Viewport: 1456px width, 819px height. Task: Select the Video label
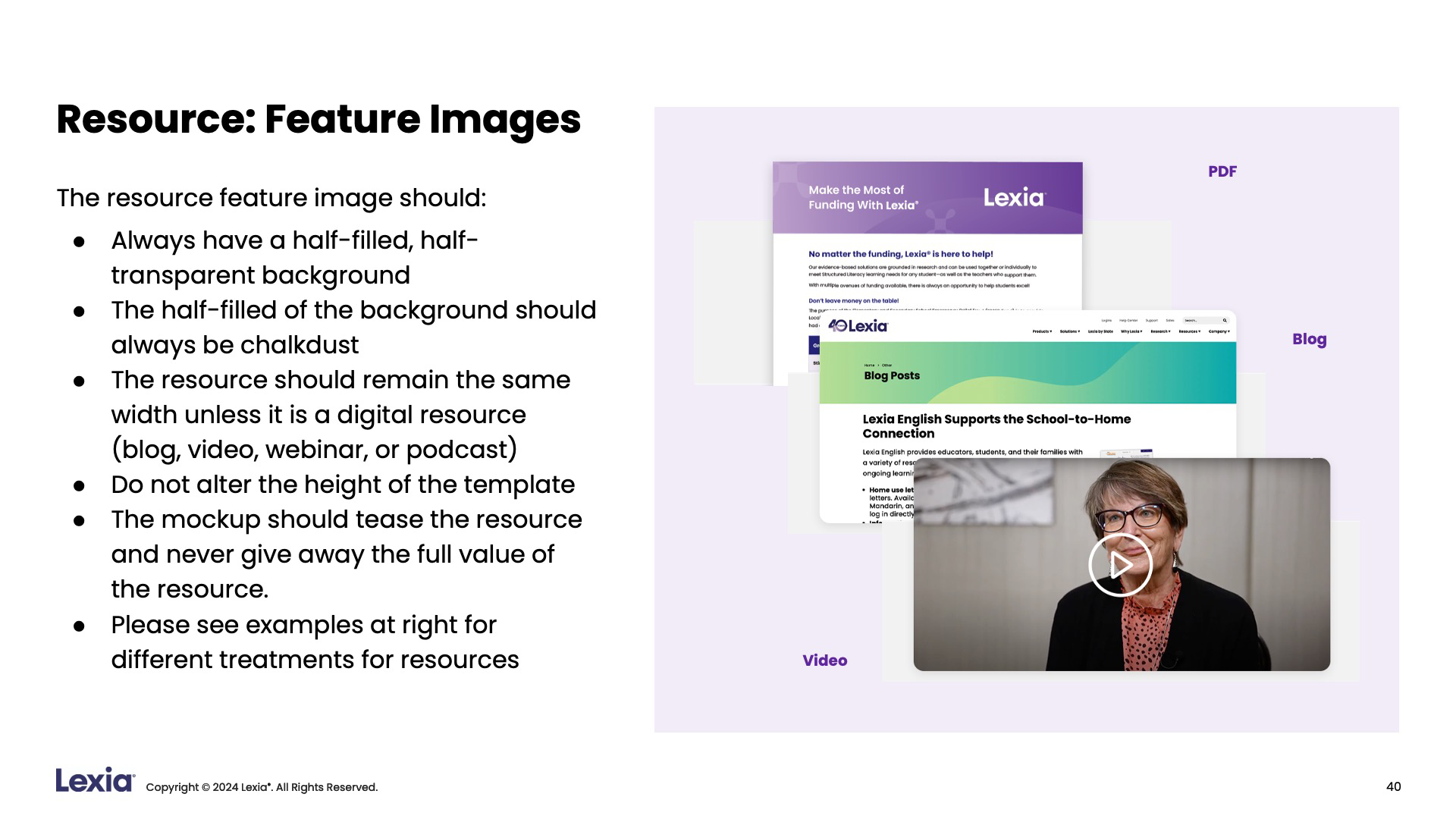point(824,661)
